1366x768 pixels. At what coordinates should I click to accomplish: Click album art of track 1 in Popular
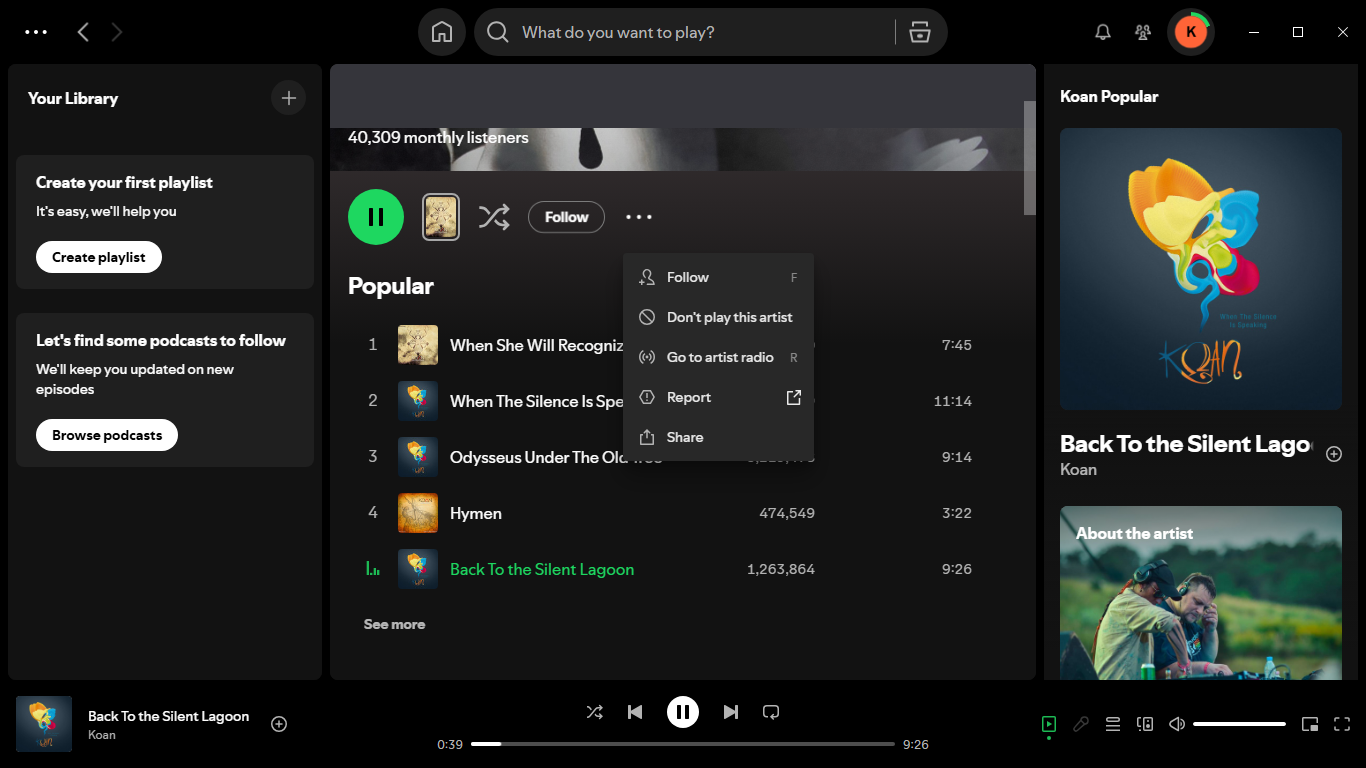tap(418, 345)
